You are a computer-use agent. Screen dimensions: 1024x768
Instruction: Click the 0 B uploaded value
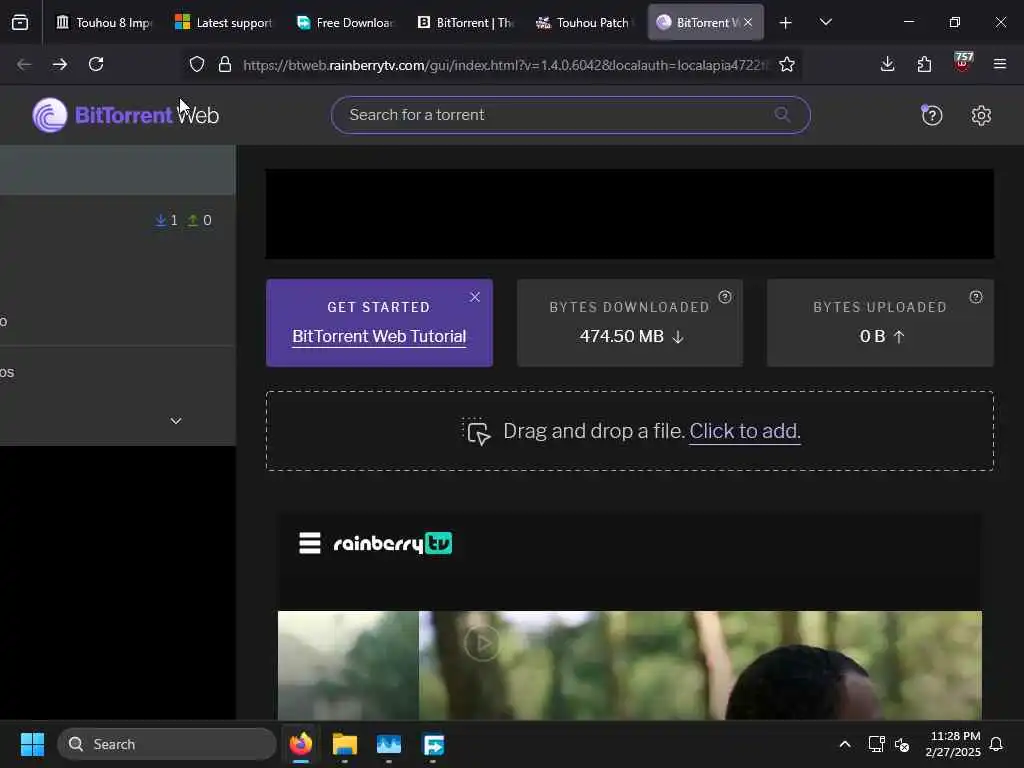click(x=872, y=336)
